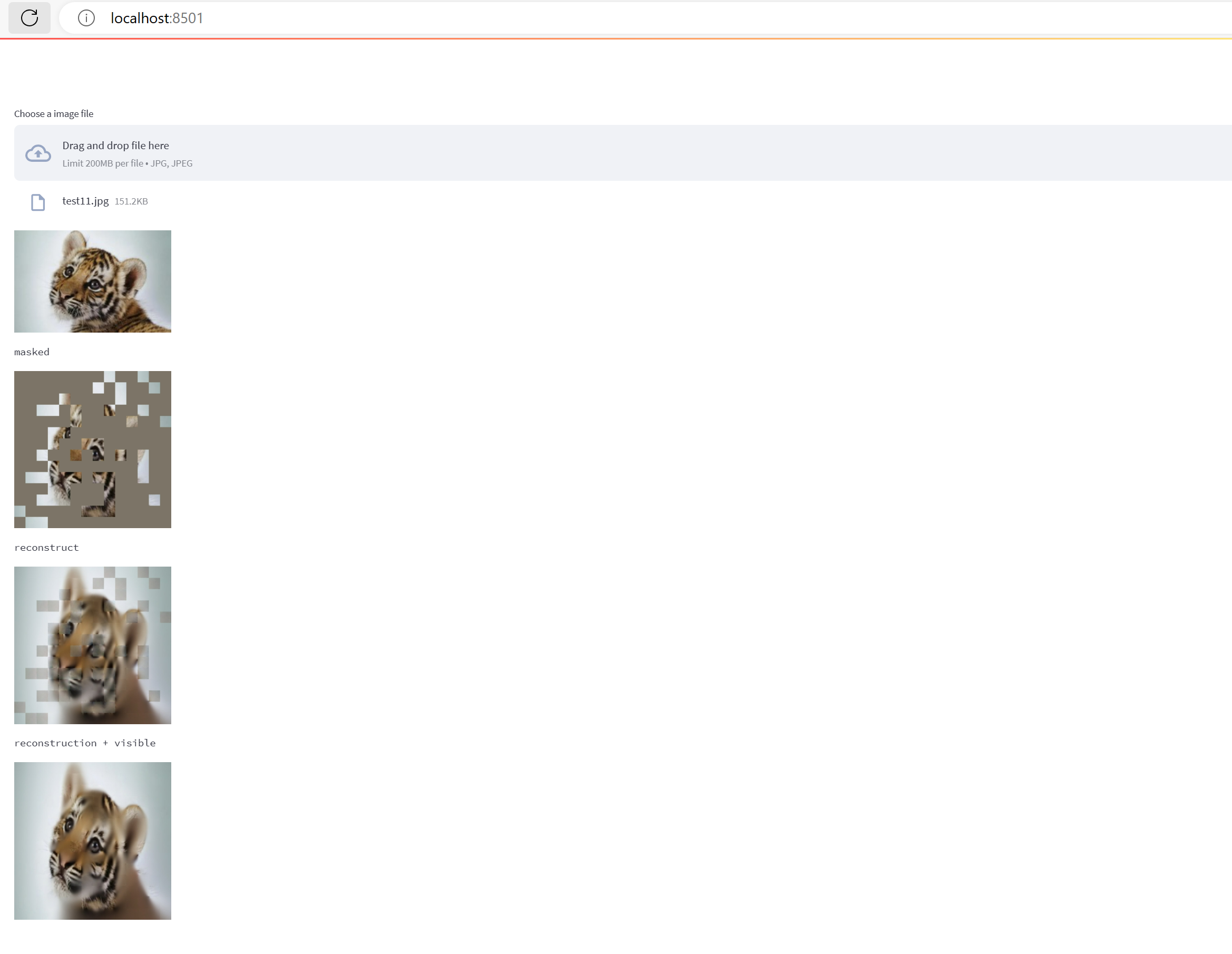This screenshot has height=954, width=1232.
Task: Click the 'masked' caption text
Action: click(x=32, y=352)
